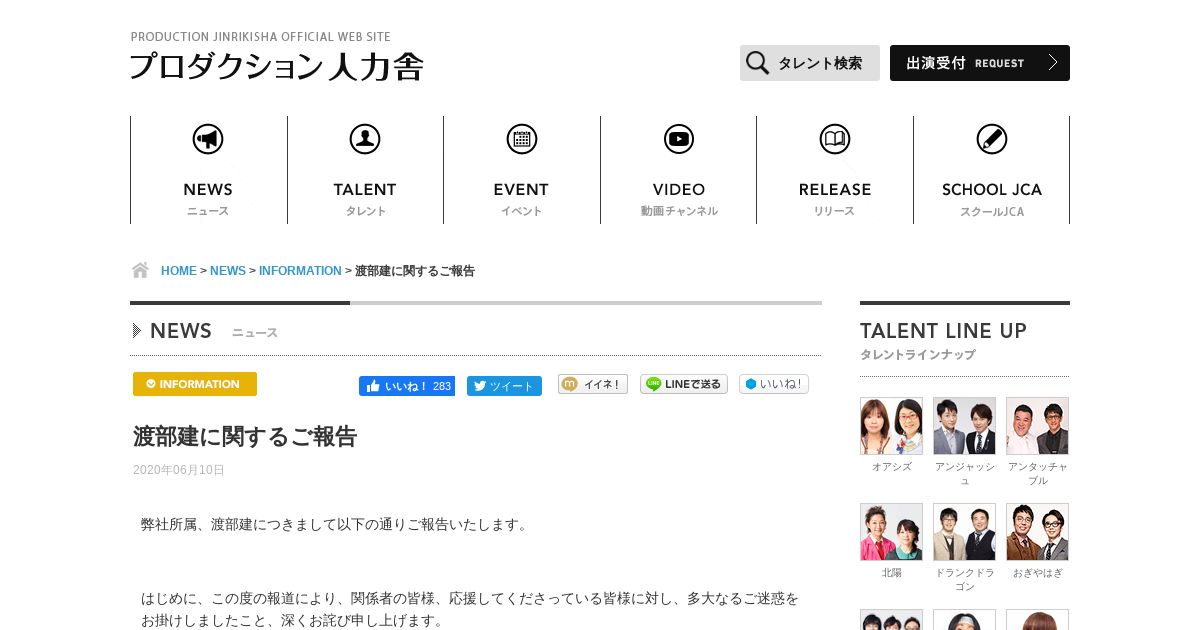Click the SCHOOL JCA pencil icon

pyautogui.click(x=992, y=139)
